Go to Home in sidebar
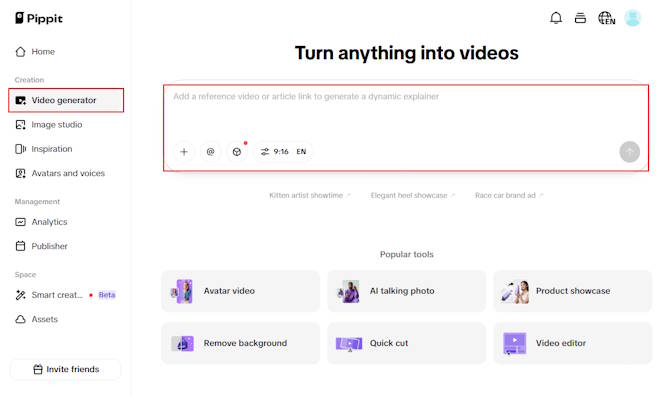 [66, 52]
